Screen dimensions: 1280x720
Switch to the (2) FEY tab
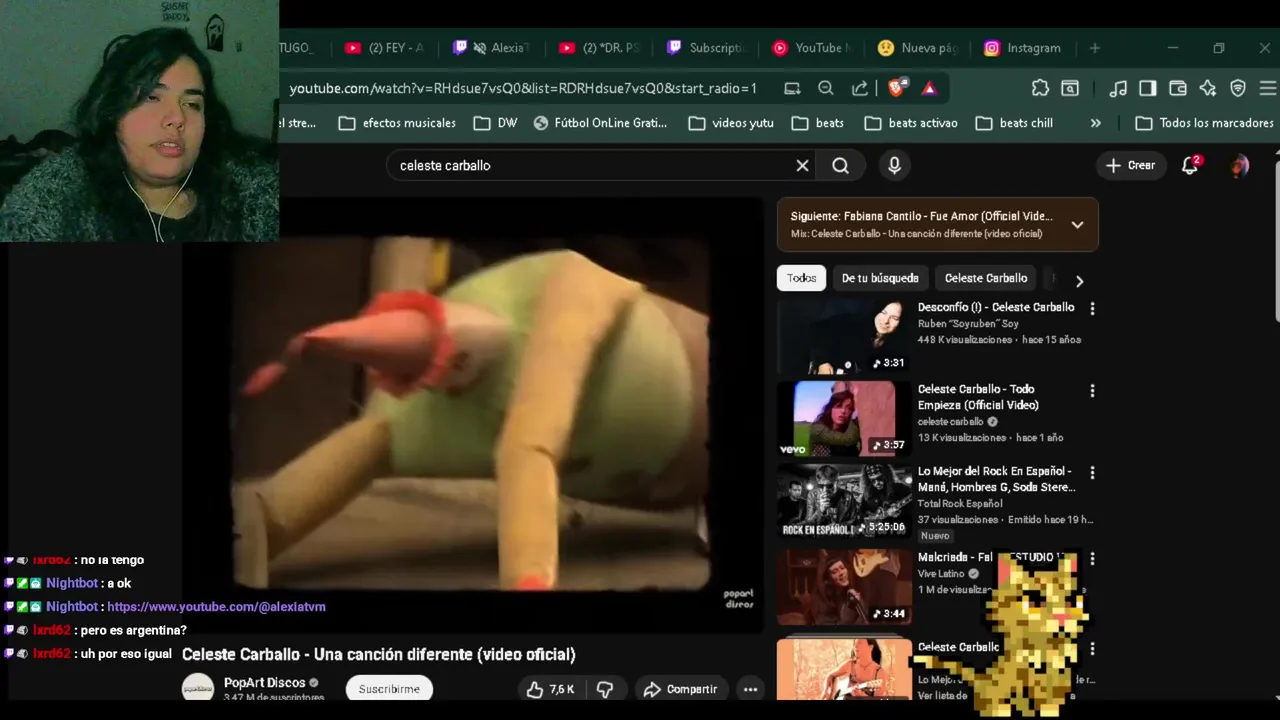(x=384, y=48)
